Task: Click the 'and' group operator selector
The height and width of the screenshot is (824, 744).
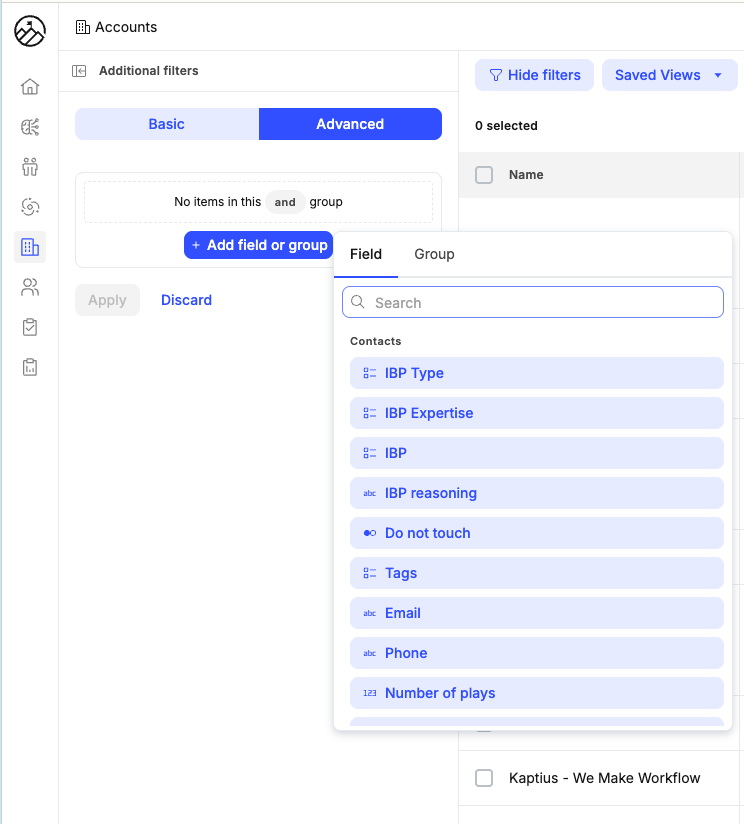Action: coord(285,202)
